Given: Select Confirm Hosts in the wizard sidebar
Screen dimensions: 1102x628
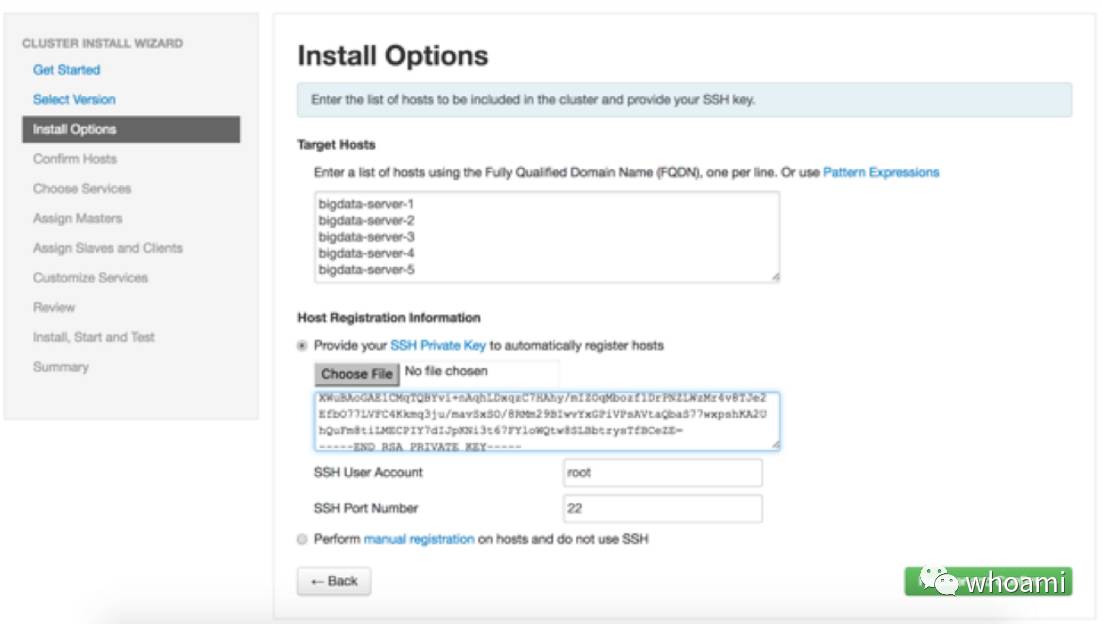Looking at the screenshot, I should tap(75, 159).
